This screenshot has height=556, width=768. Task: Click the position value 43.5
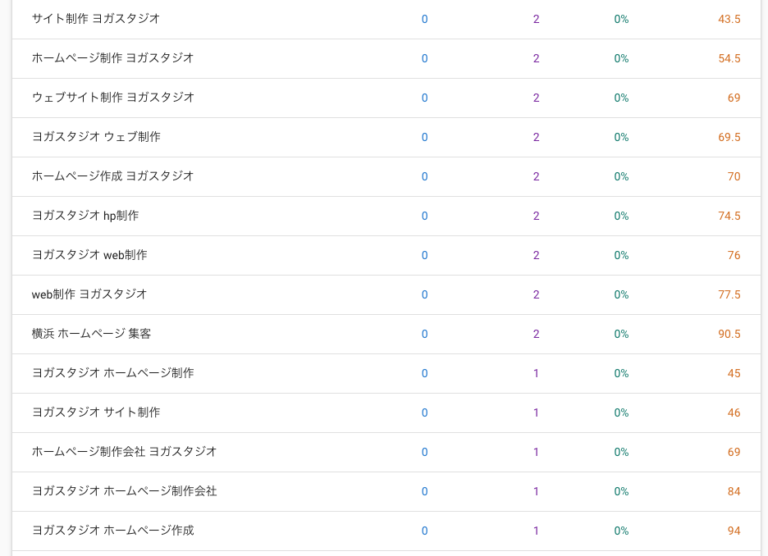click(729, 19)
